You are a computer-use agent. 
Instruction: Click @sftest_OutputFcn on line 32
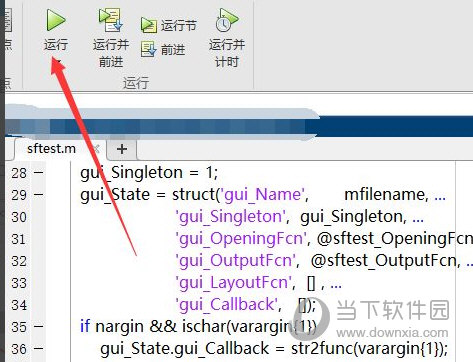(x=385, y=261)
